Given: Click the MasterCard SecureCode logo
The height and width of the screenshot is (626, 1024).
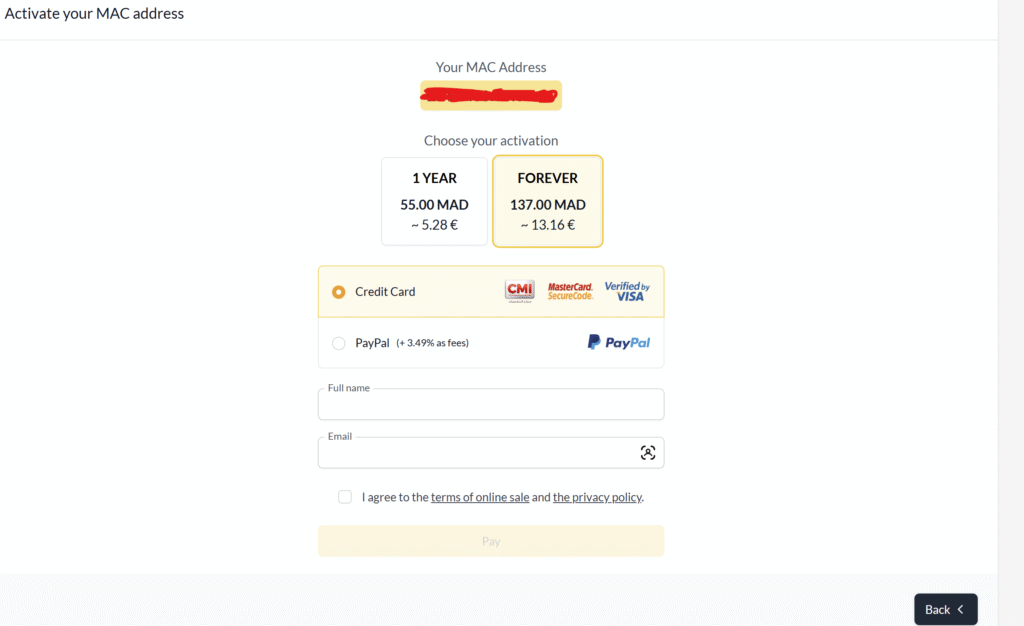Looking at the screenshot, I should 570,291.
